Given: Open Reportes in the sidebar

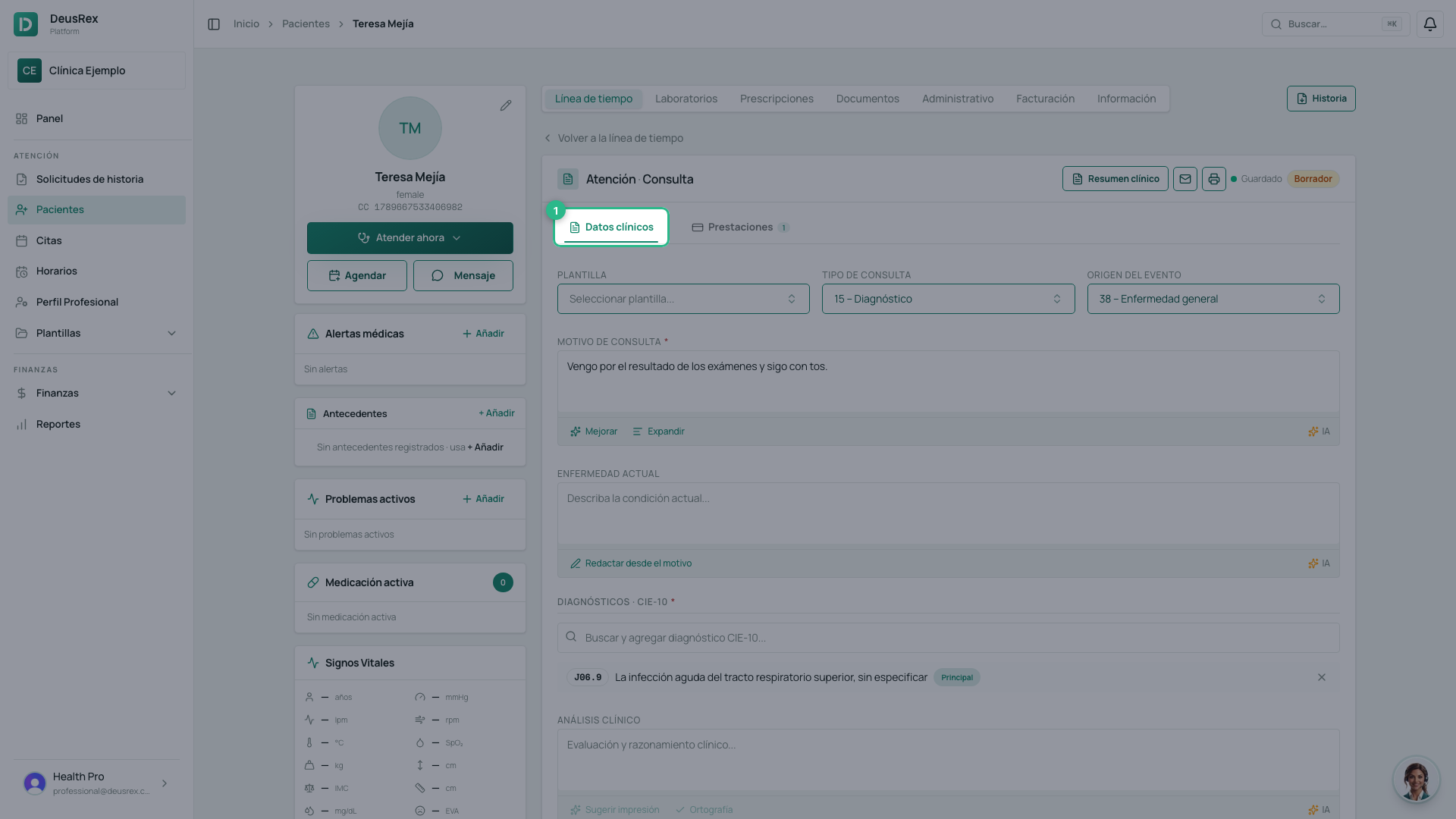Looking at the screenshot, I should (x=96, y=424).
